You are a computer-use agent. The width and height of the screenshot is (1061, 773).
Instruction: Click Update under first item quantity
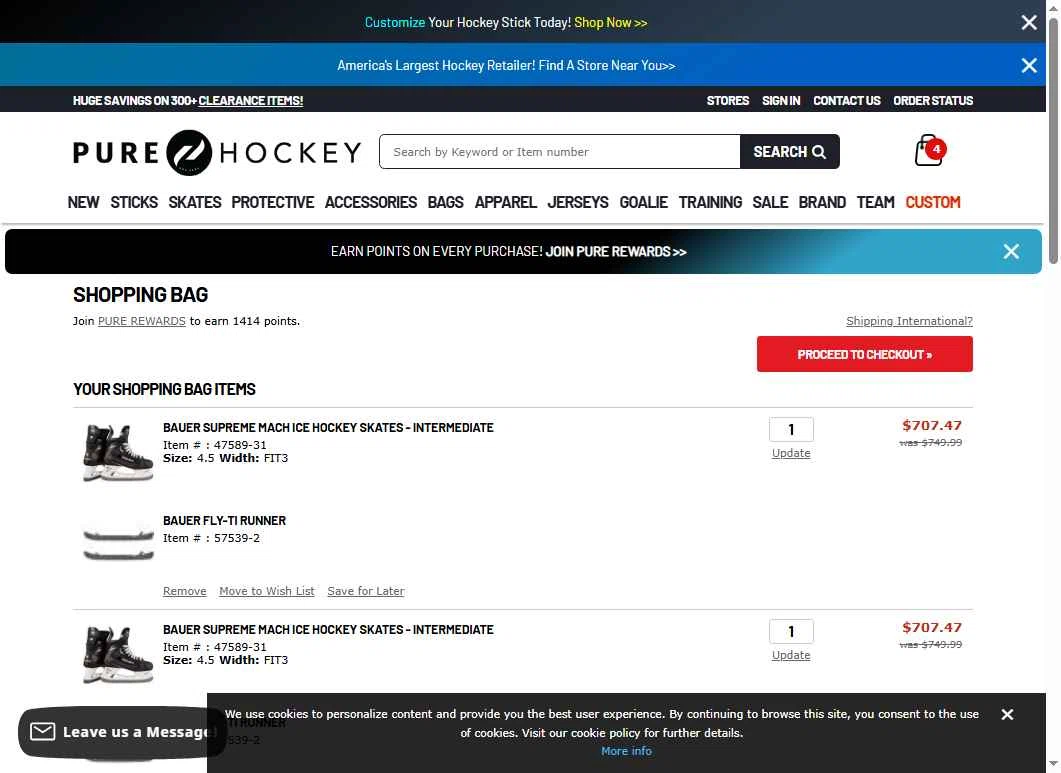[791, 453]
